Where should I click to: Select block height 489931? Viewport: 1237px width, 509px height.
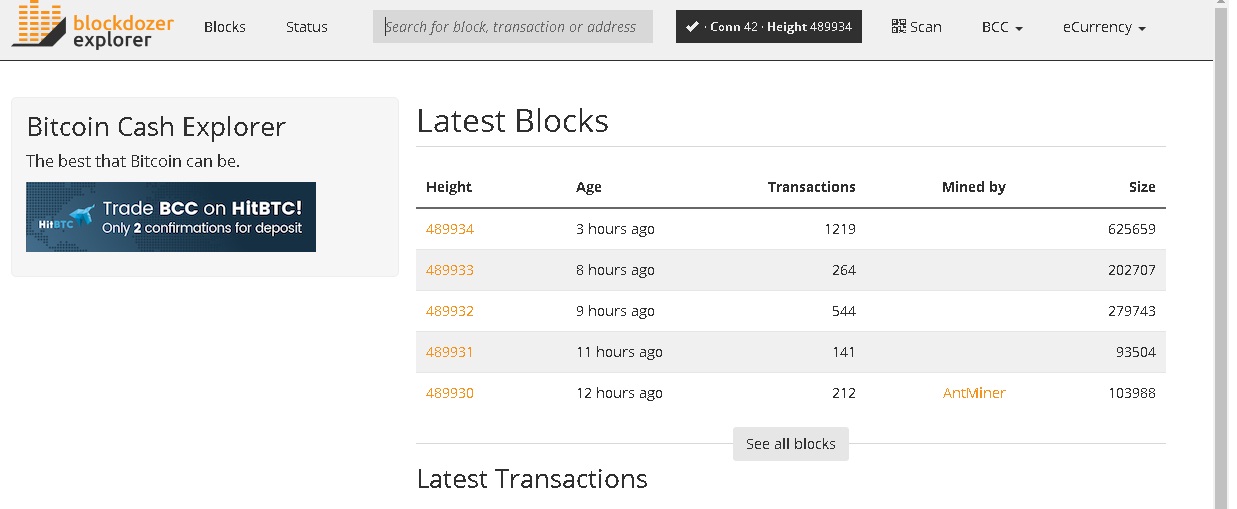click(x=450, y=352)
